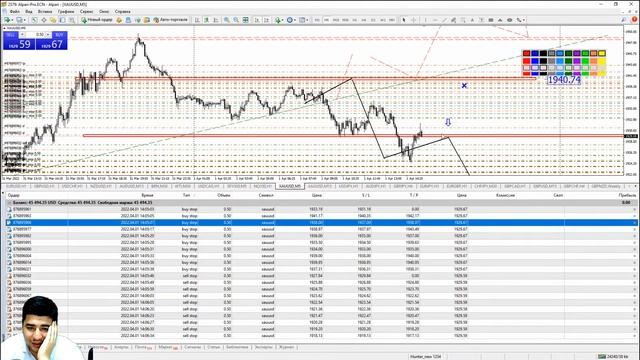Switch to the EURUSD,H1 chart tab
Viewport: 640px width, 360px height.
[x=16, y=186]
